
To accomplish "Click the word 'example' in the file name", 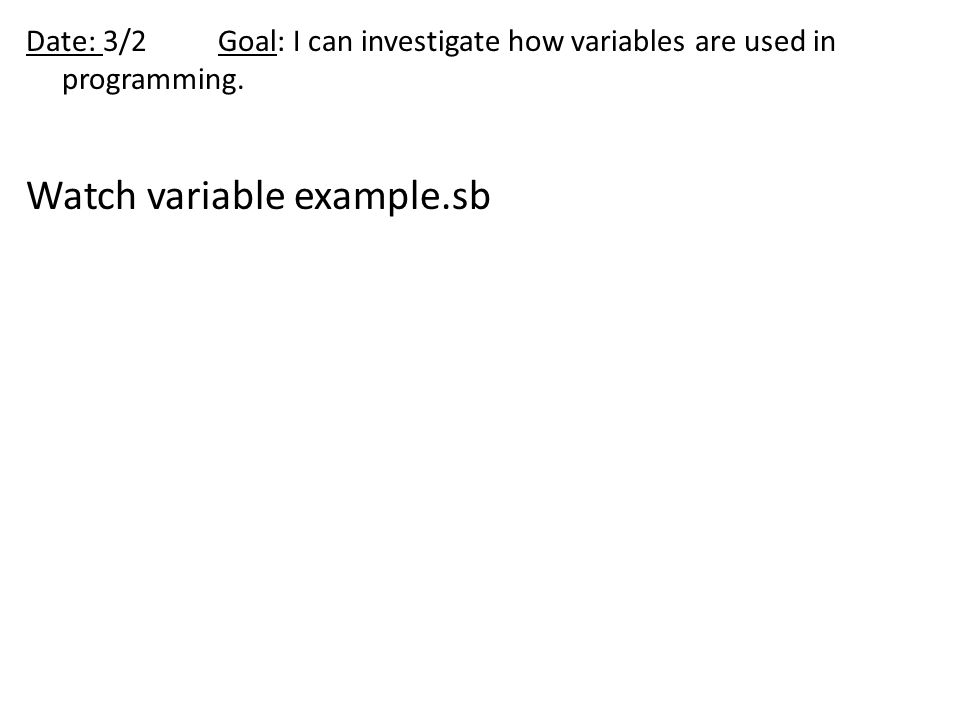I will [x=367, y=197].
